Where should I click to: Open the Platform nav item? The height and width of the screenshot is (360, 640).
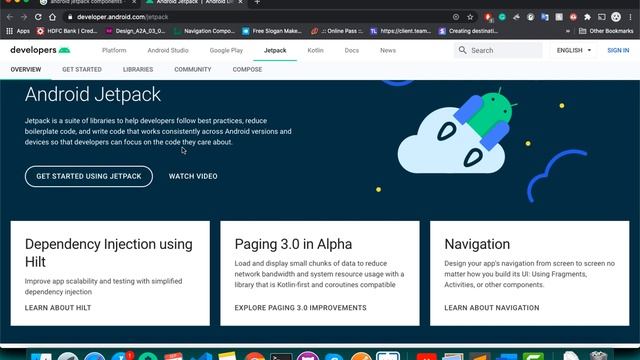click(x=114, y=51)
